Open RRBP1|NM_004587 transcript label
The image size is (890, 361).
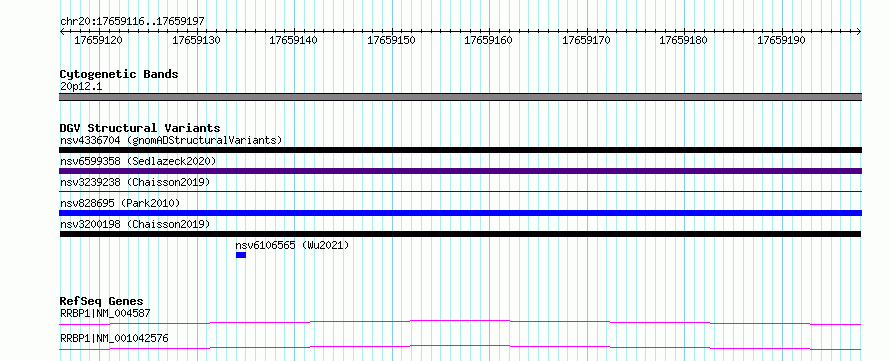click(105, 313)
